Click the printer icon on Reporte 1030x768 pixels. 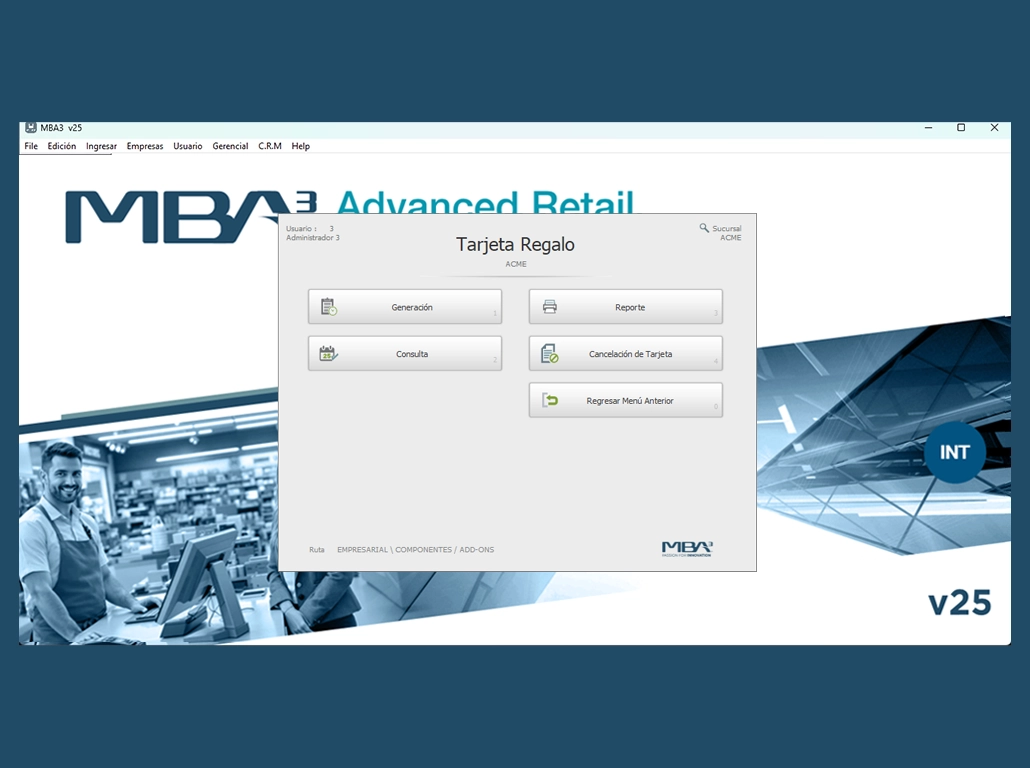[550, 307]
